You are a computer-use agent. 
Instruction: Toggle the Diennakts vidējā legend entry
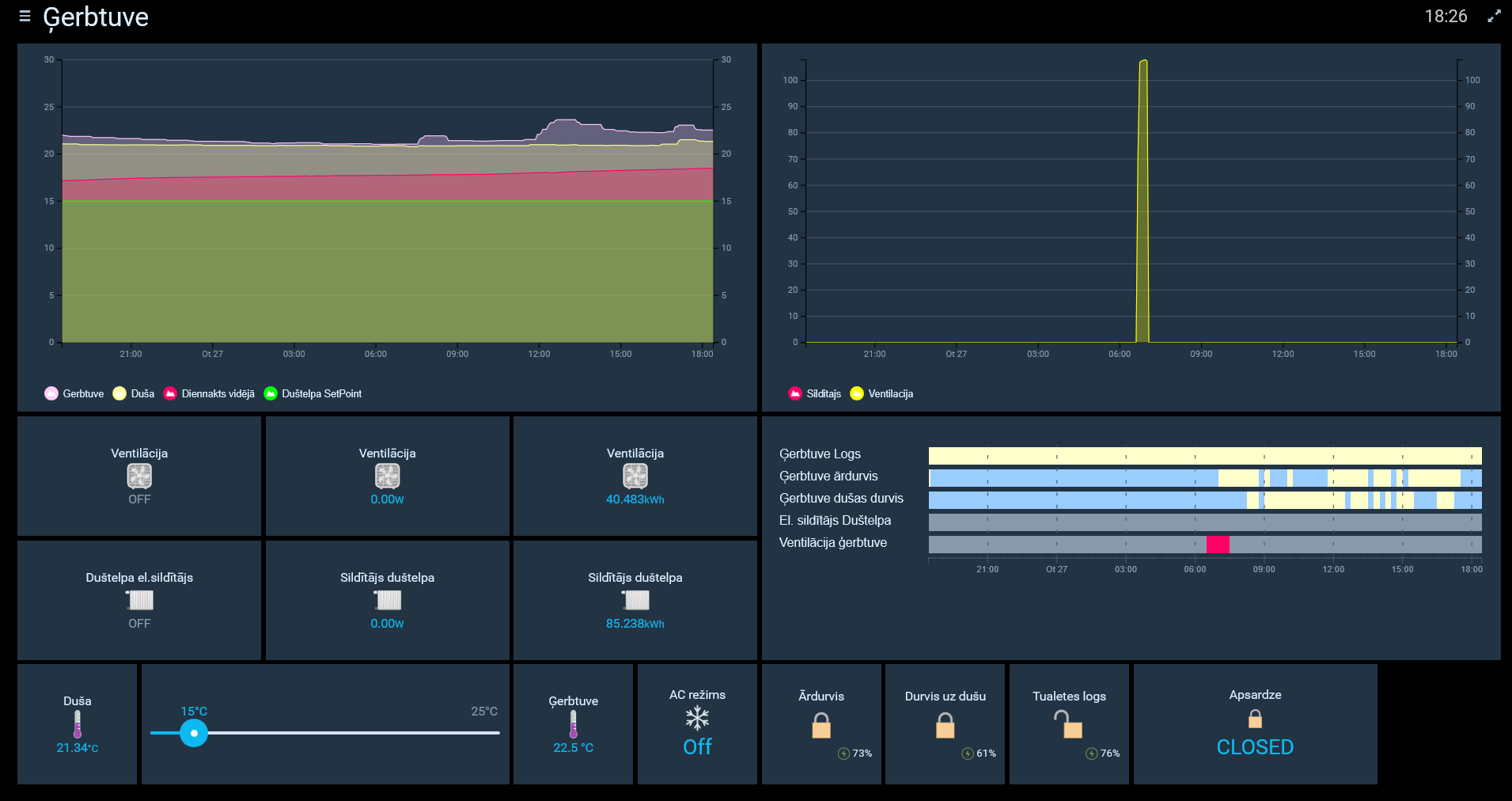click(210, 393)
